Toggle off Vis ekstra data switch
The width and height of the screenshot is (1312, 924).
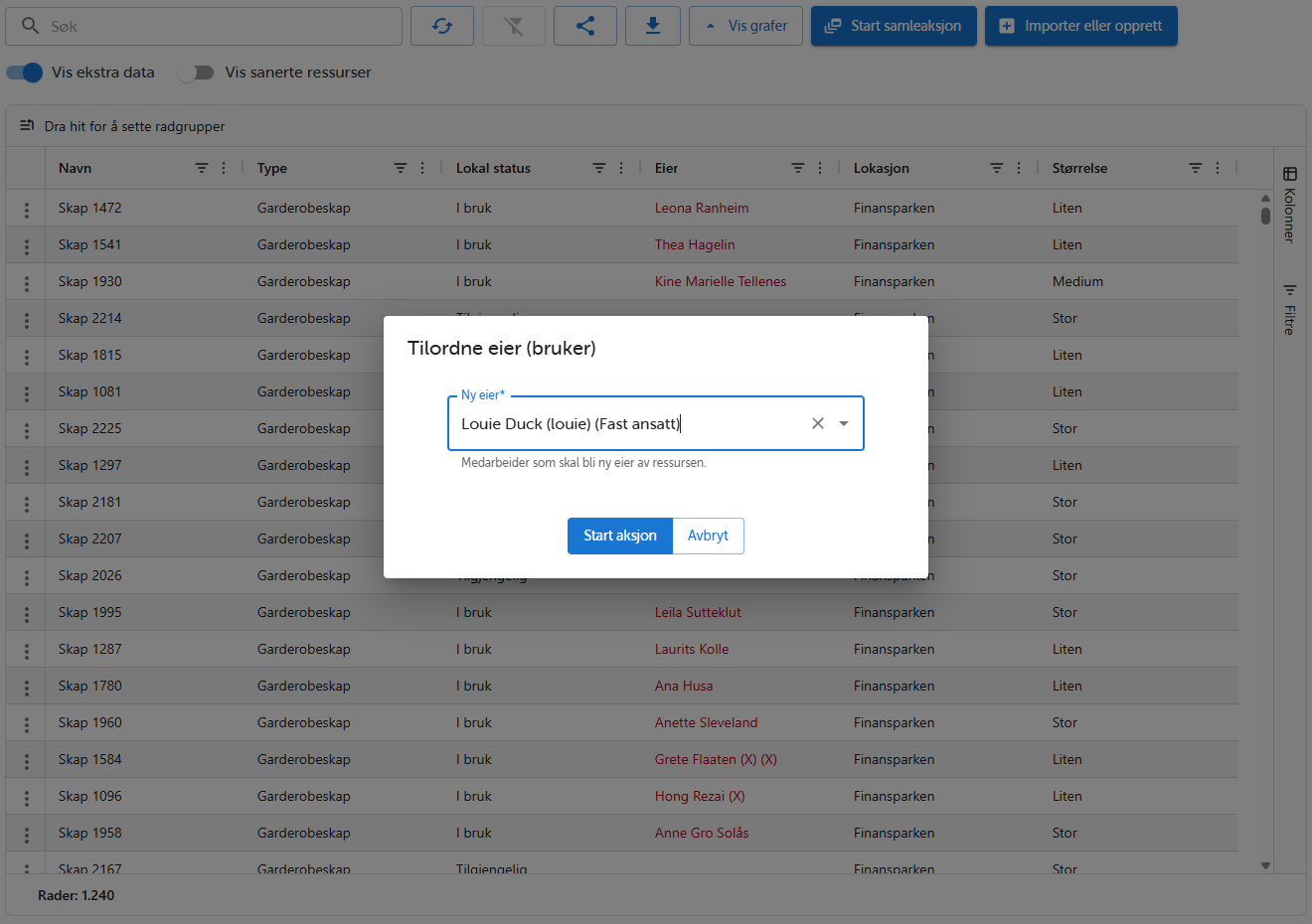pos(25,73)
